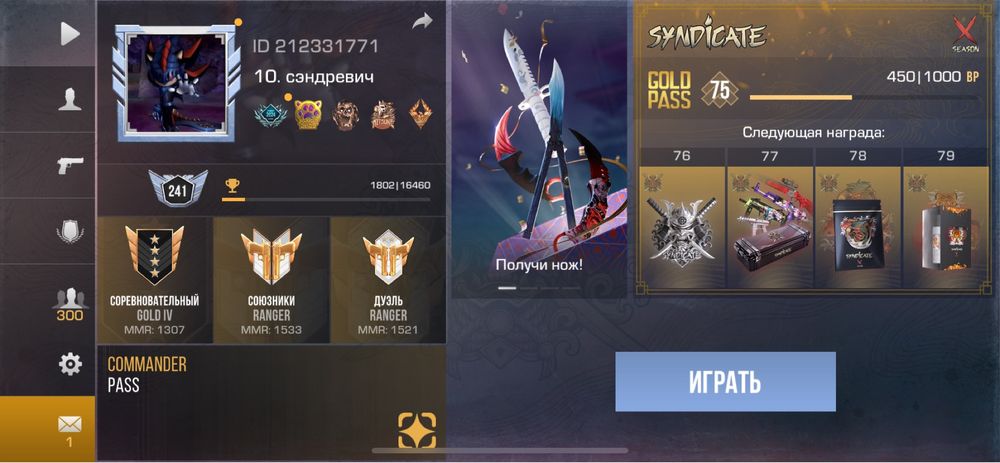Click the ИГРАТЬ play button
Image resolution: width=1000 pixels, height=463 pixels.
click(x=725, y=381)
